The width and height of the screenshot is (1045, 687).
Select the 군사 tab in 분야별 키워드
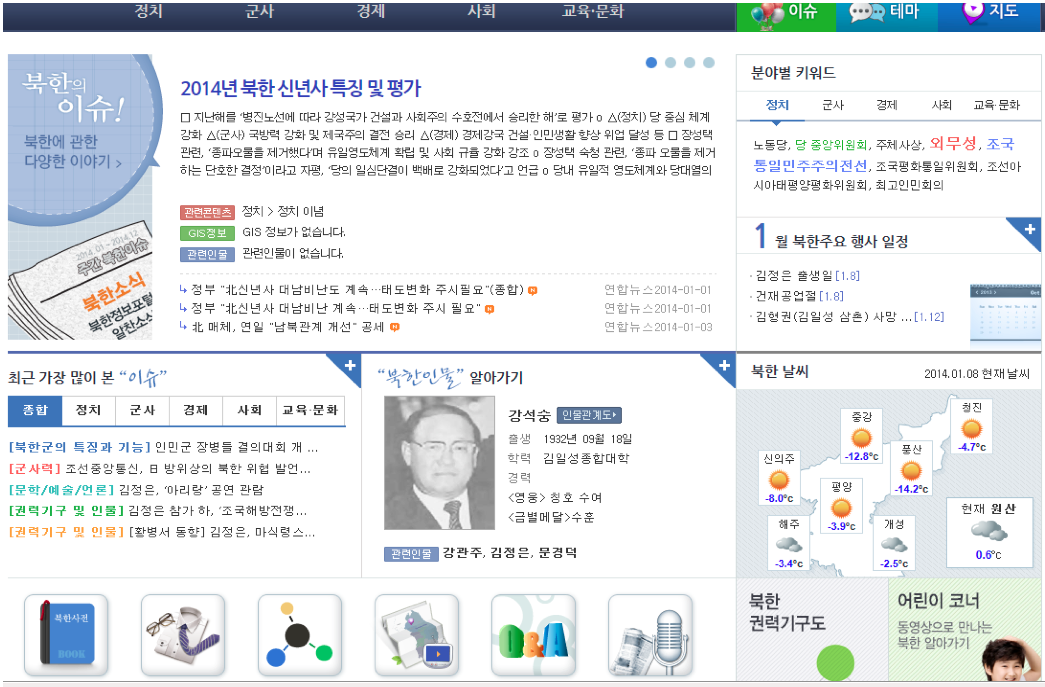click(832, 105)
